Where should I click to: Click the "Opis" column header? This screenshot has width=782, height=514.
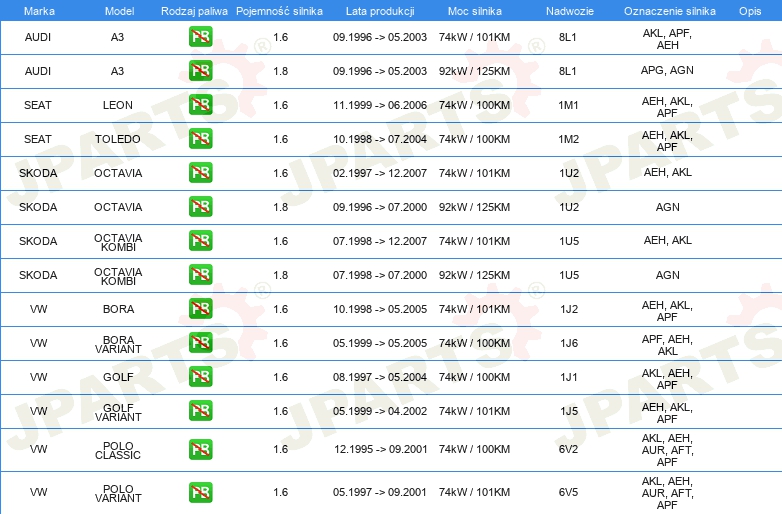[x=750, y=11]
